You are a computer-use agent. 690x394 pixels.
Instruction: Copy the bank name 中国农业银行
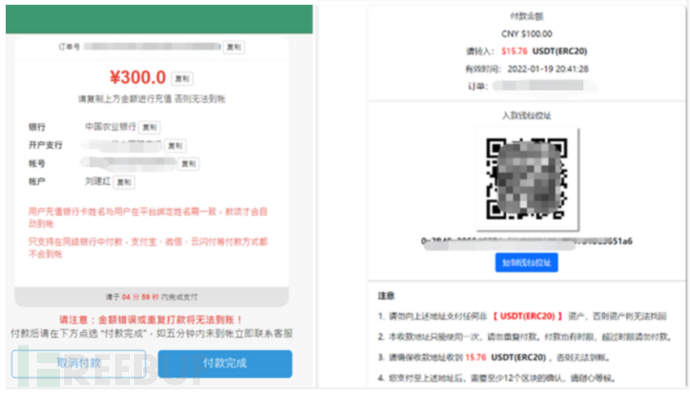coord(150,127)
